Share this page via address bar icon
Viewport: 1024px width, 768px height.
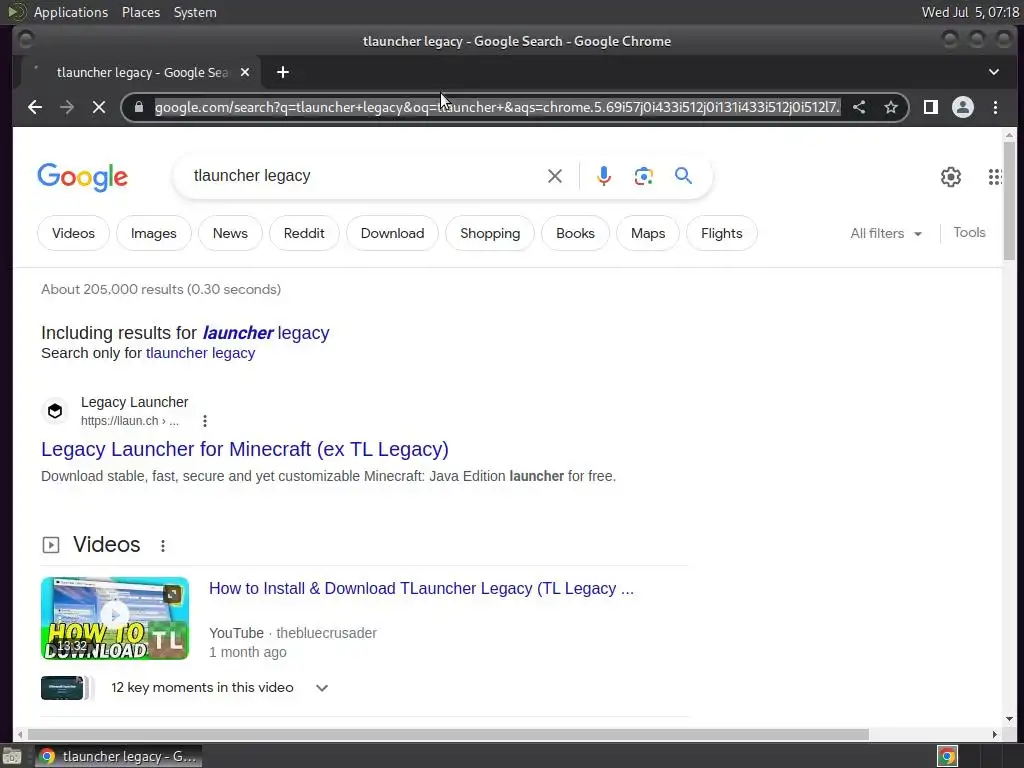[x=859, y=107]
